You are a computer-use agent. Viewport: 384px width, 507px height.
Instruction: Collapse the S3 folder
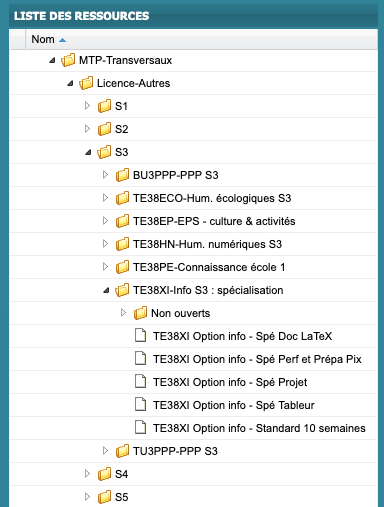88,152
